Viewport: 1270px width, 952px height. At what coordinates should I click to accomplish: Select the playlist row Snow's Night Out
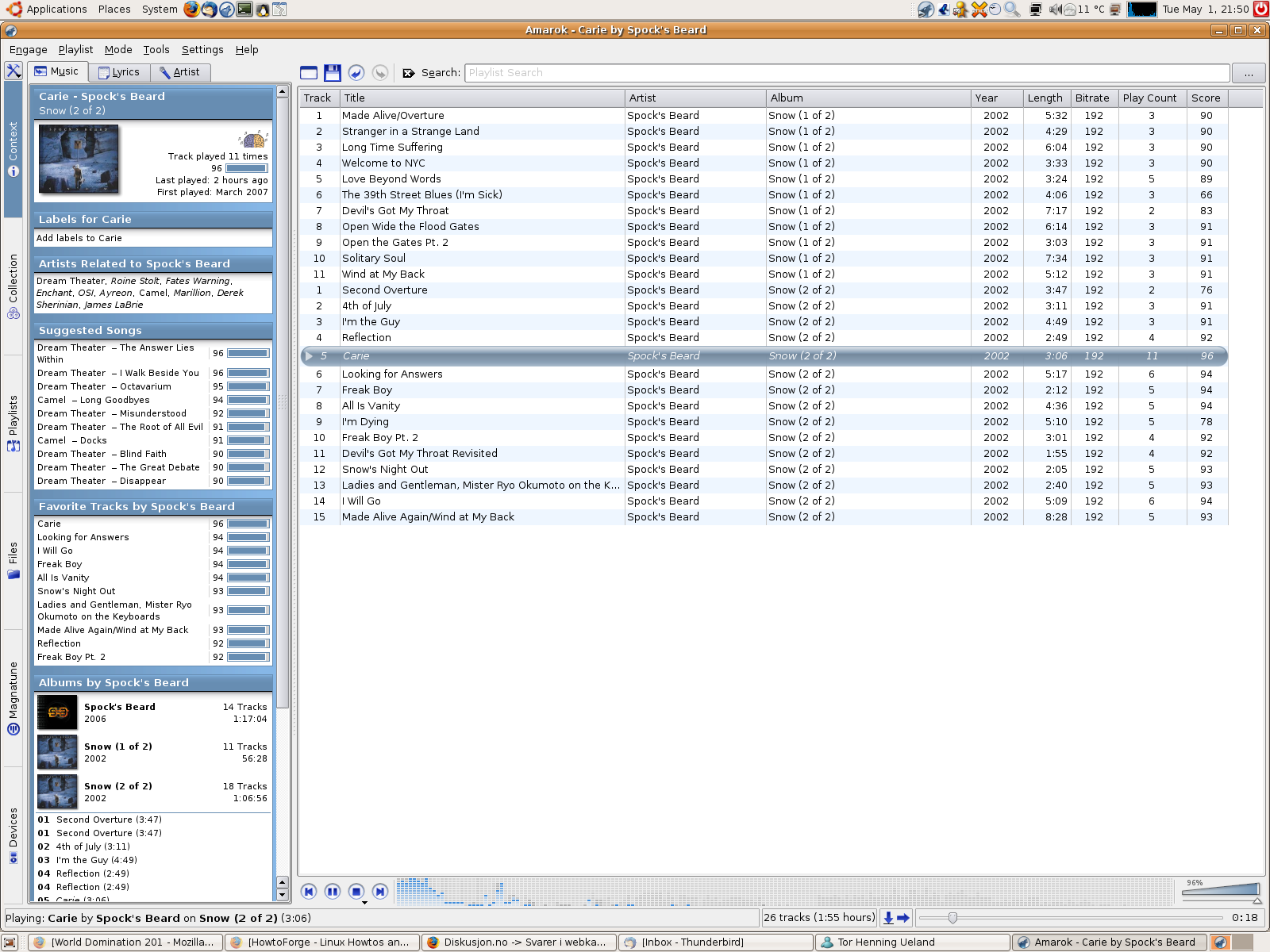click(x=764, y=470)
